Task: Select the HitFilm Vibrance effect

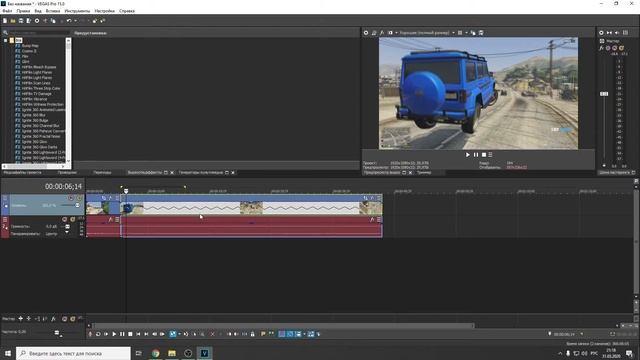Action: (x=34, y=99)
